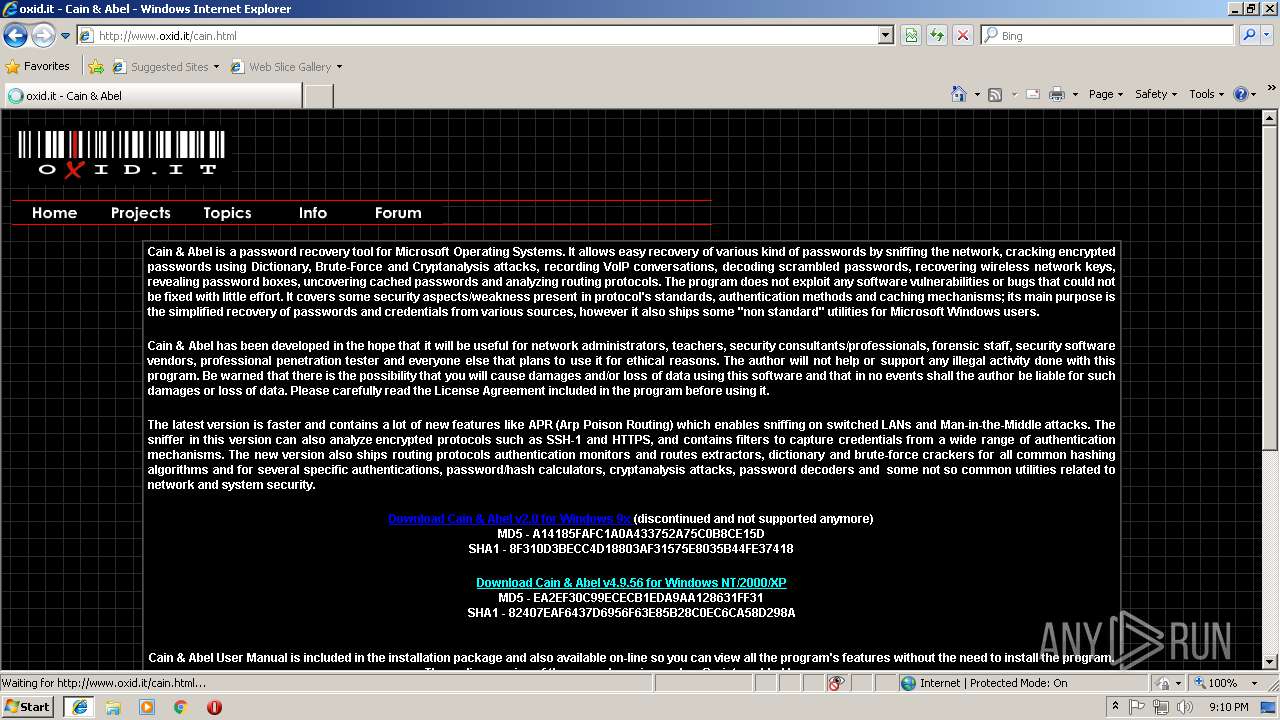This screenshot has width=1280, height=720.
Task: Click the Show desktop tray icon
Action: [x=1268, y=707]
